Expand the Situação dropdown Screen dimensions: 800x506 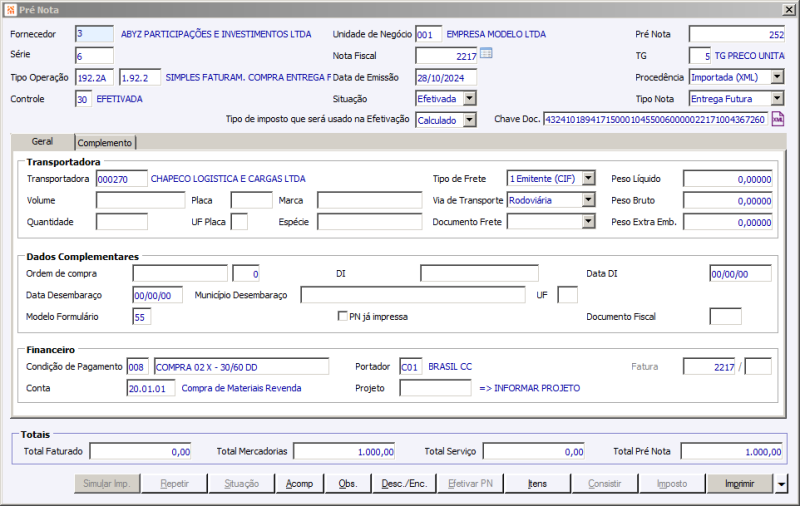(469, 99)
